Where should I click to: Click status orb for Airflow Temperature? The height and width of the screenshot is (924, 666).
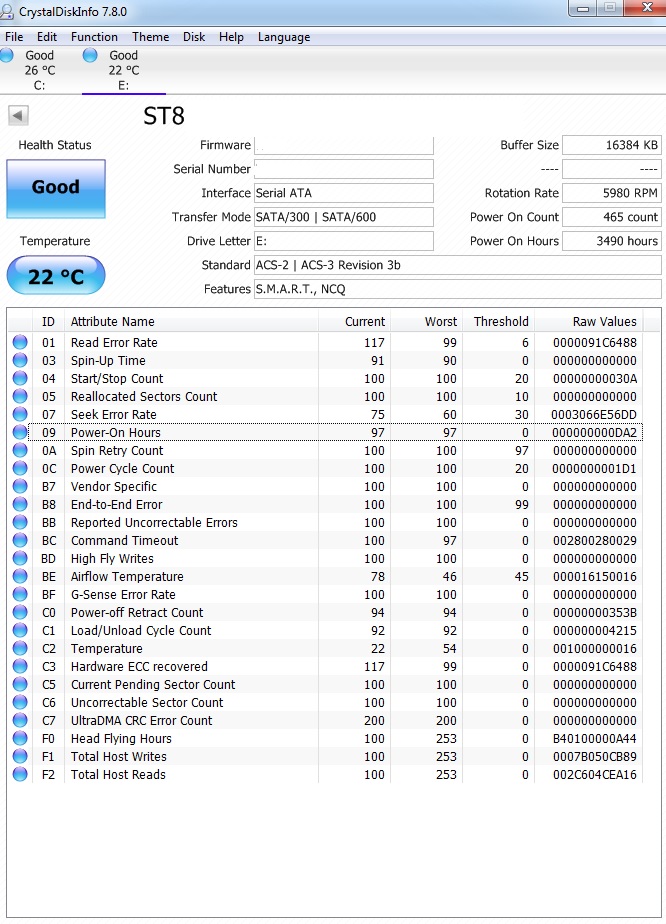(20, 576)
